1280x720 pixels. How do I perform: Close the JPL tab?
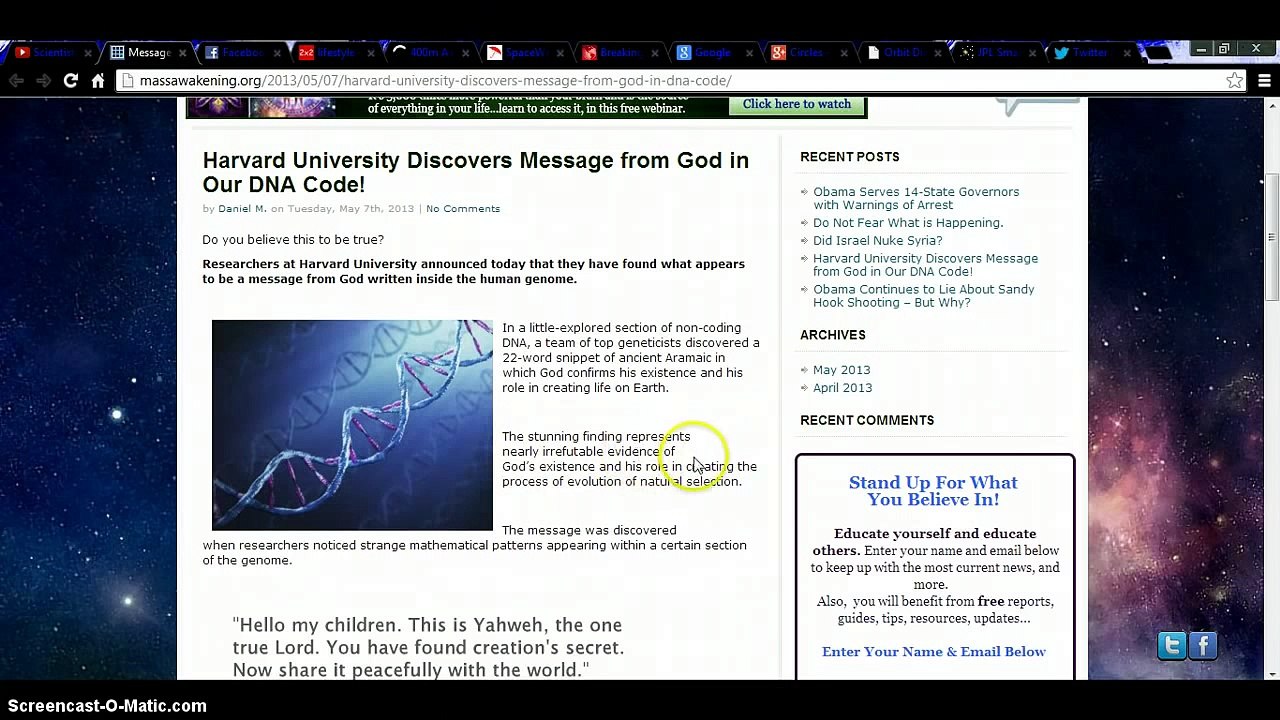tap(1033, 53)
